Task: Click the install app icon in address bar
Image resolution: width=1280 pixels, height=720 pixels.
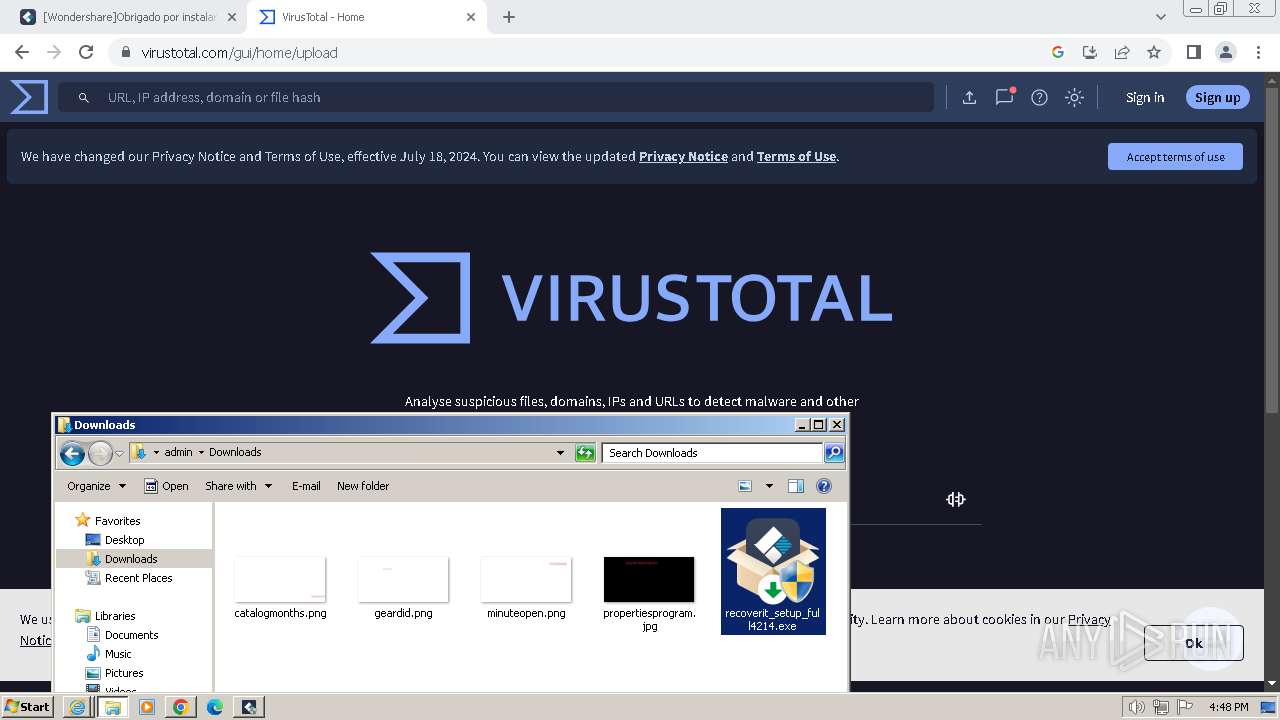Action: tap(1090, 52)
